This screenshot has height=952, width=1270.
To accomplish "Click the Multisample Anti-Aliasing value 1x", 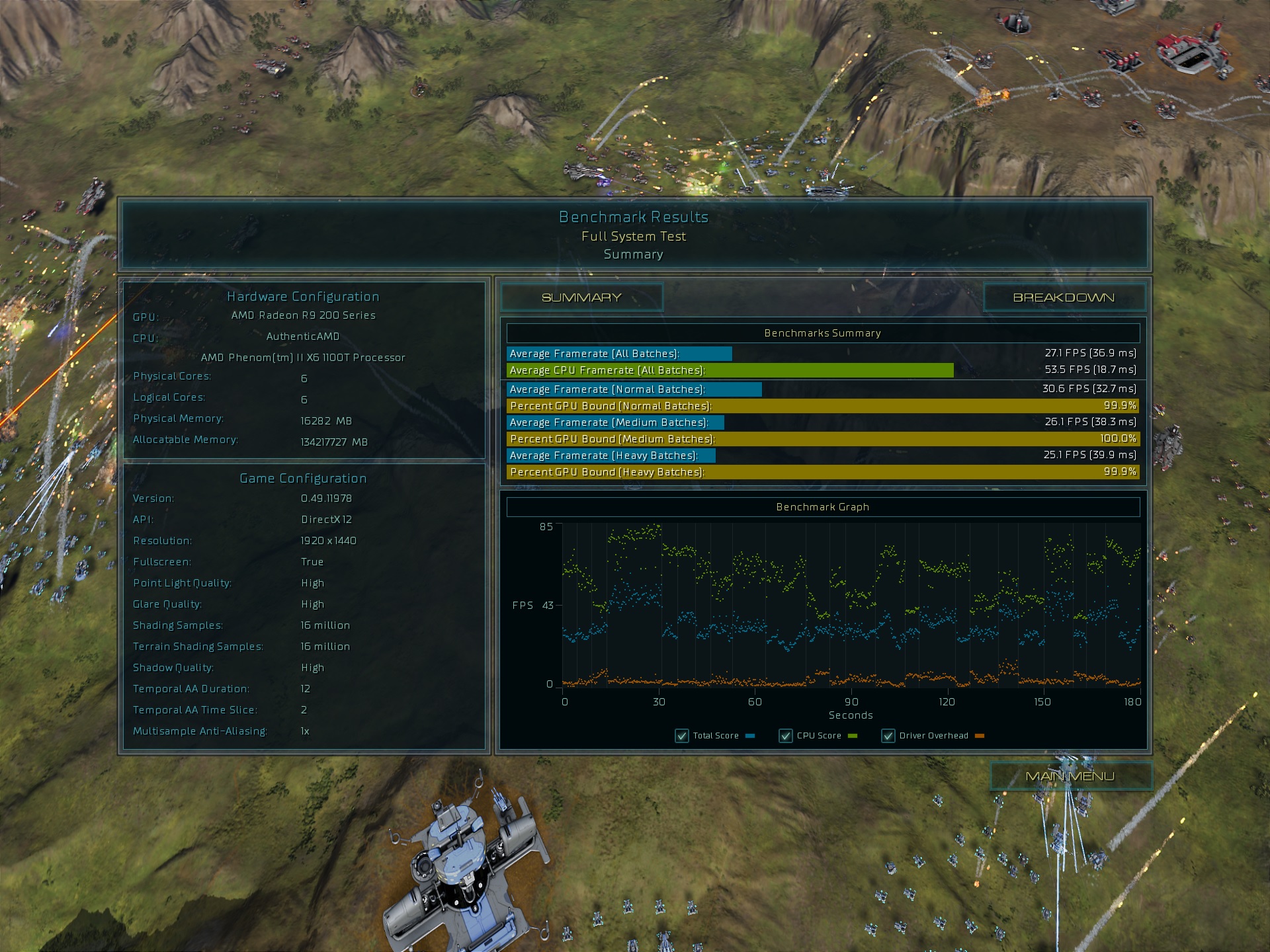I will pyautogui.click(x=305, y=731).
